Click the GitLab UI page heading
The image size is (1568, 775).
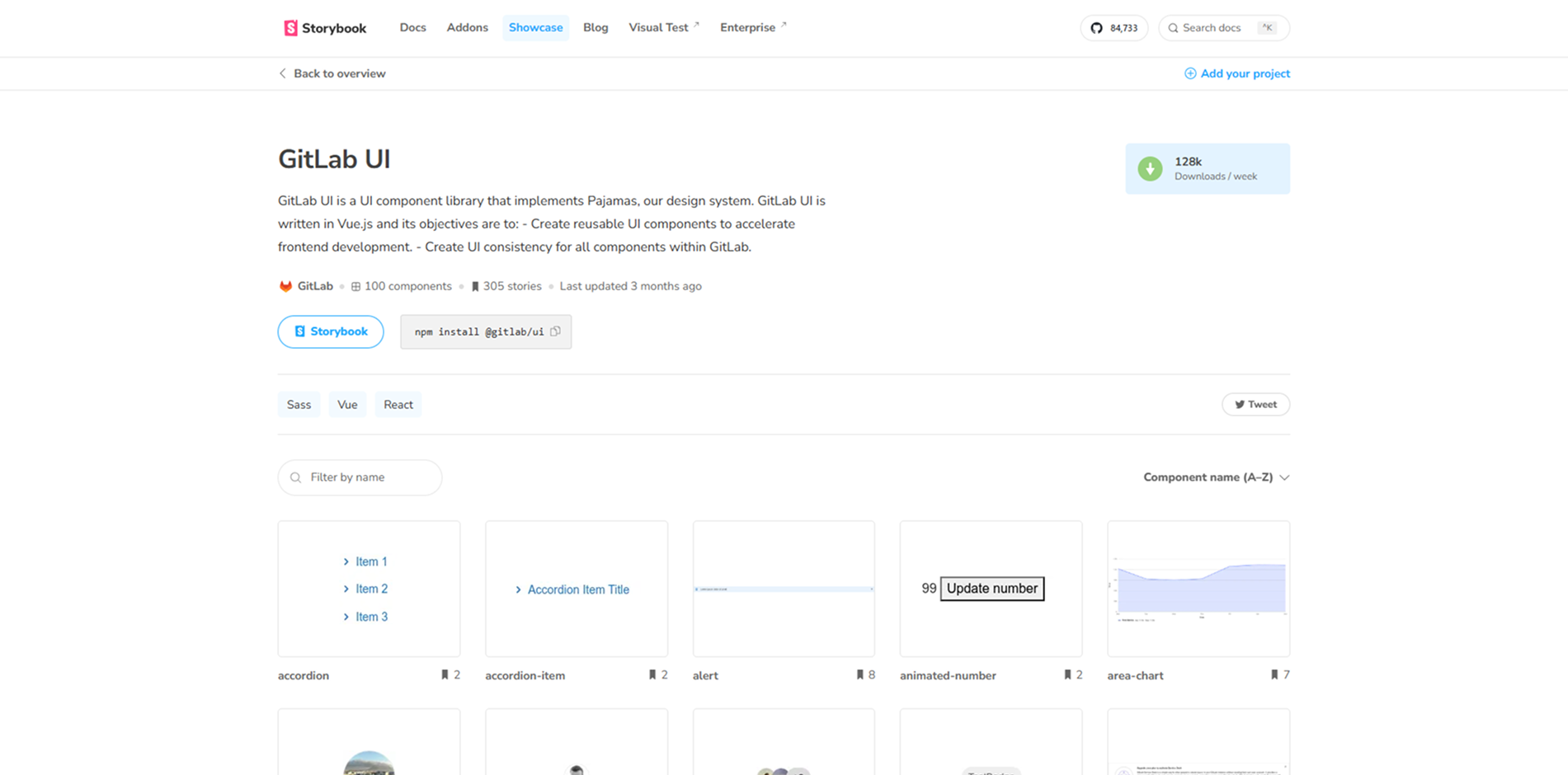[334, 159]
